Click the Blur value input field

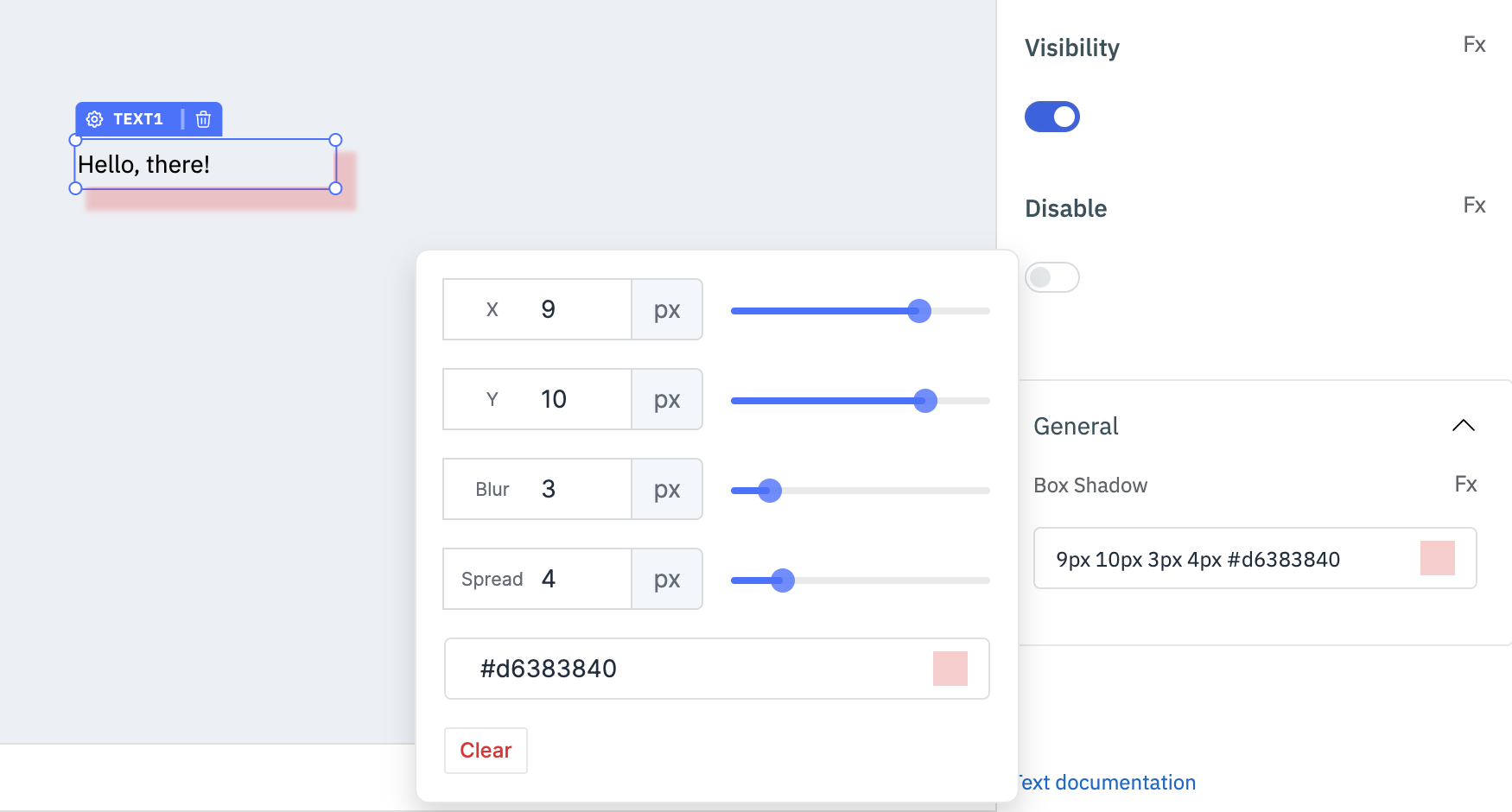[x=570, y=489]
